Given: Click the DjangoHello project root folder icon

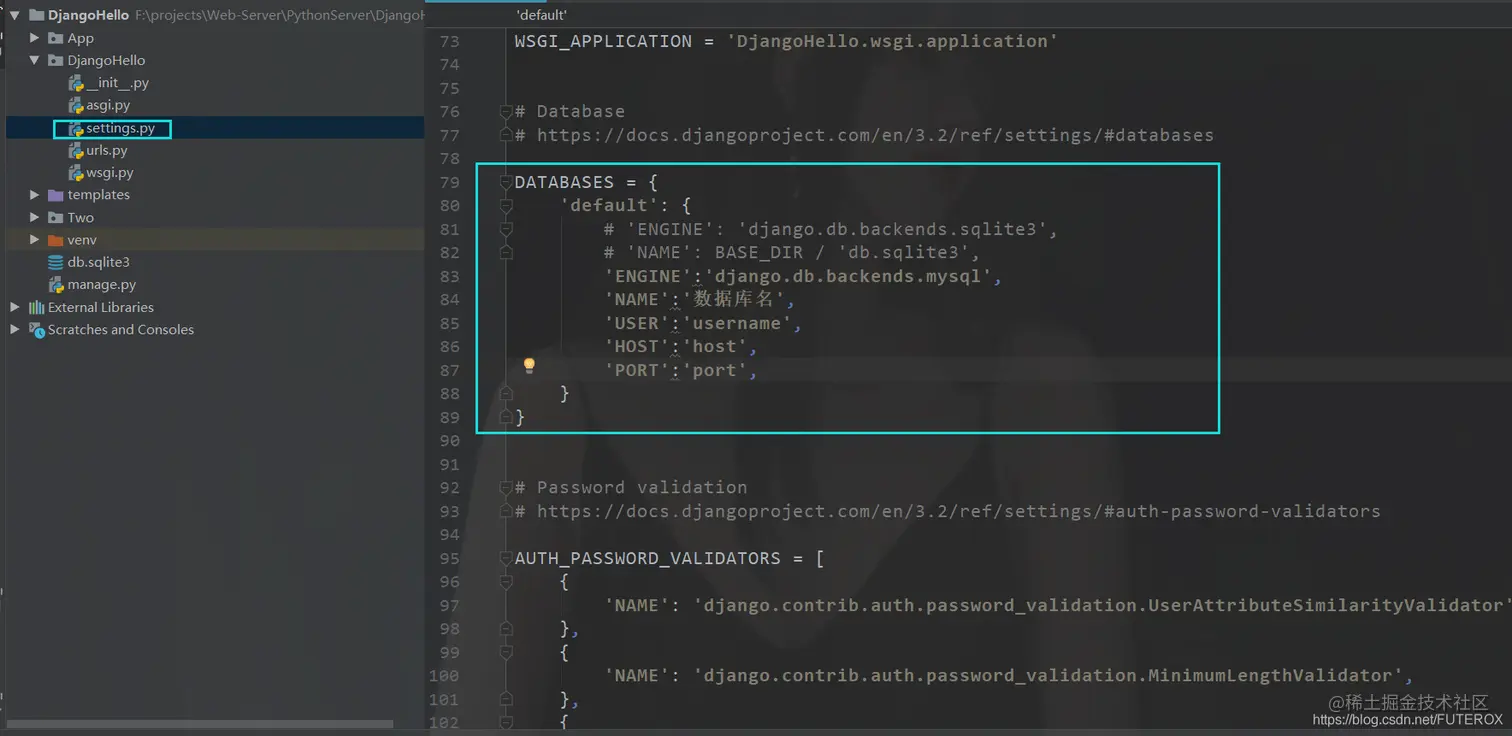Looking at the screenshot, I should (x=37, y=15).
